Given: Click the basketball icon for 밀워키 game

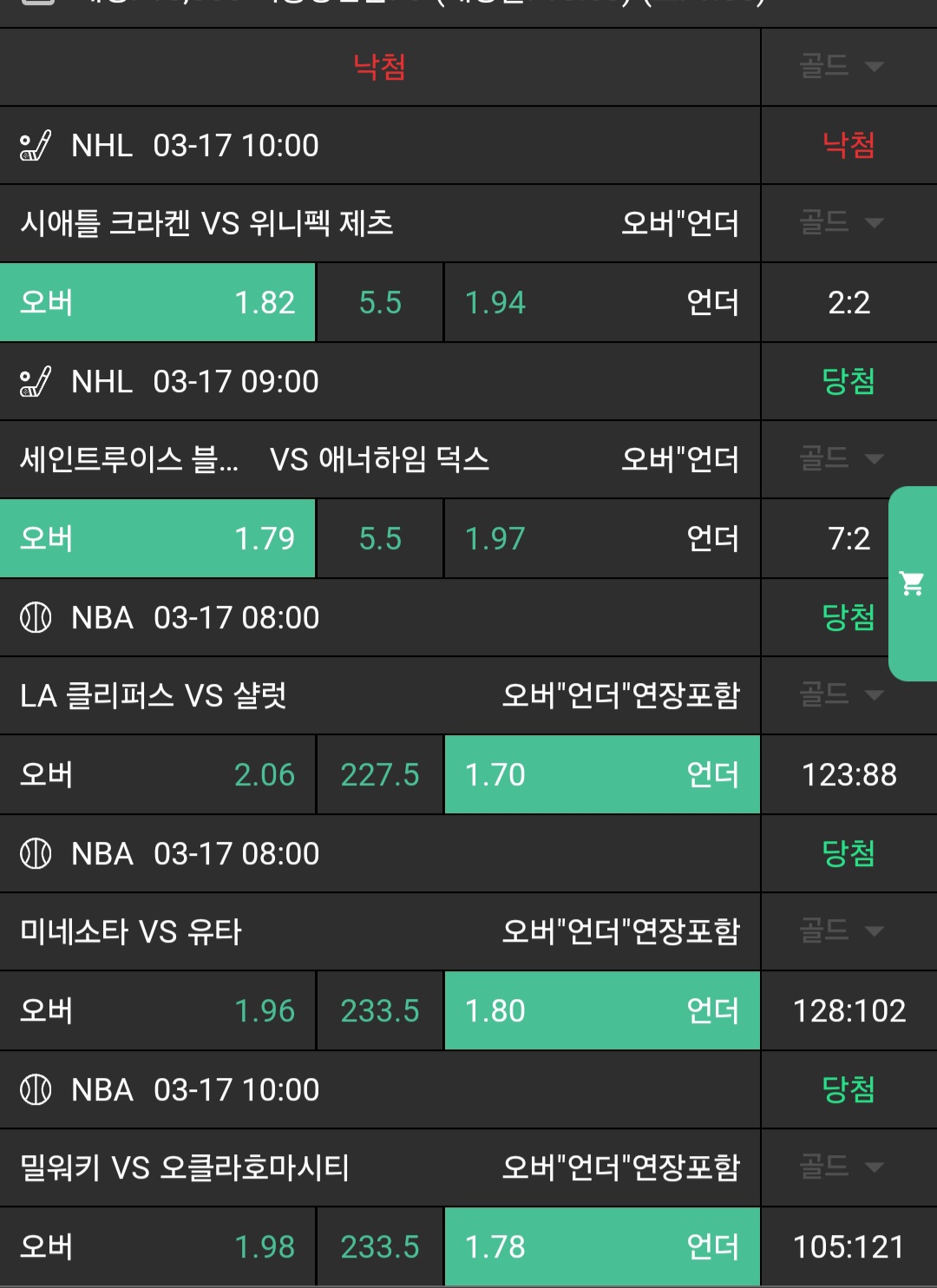Looking at the screenshot, I should (x=36, y=1090).
